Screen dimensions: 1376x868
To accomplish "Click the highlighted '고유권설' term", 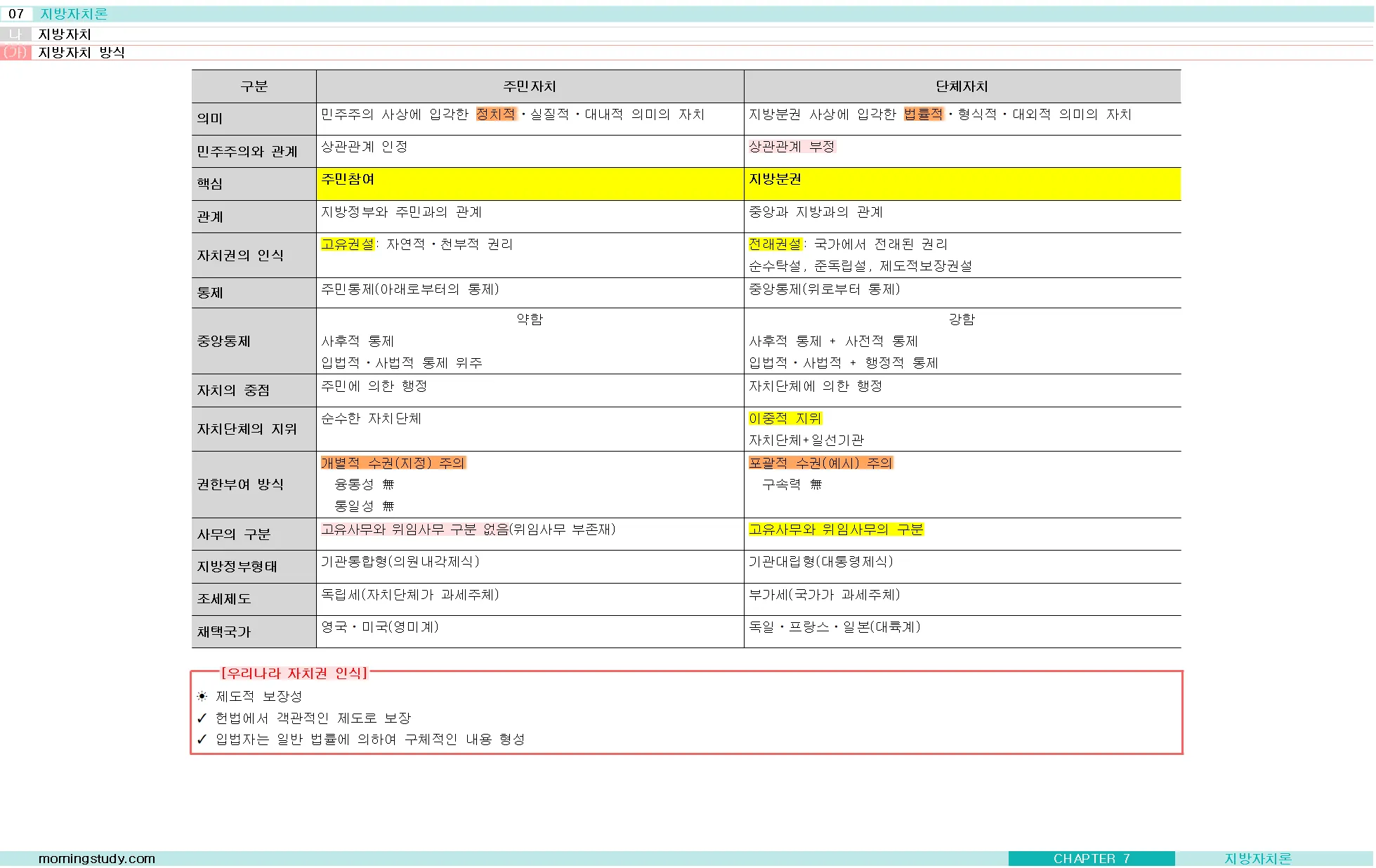I will click(x=348, y=244).
